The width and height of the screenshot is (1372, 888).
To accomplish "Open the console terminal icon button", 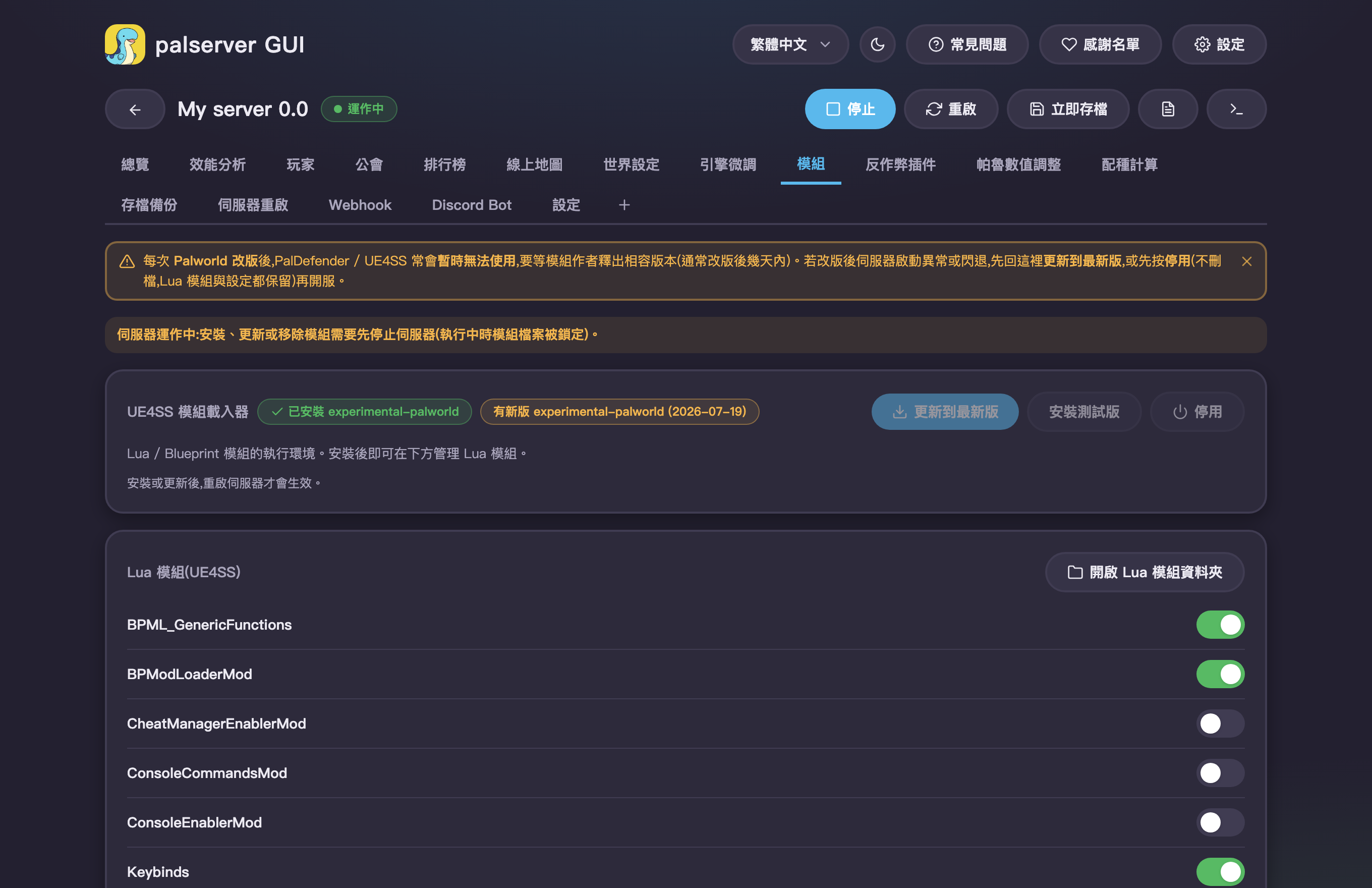I will pos(1236,109).
